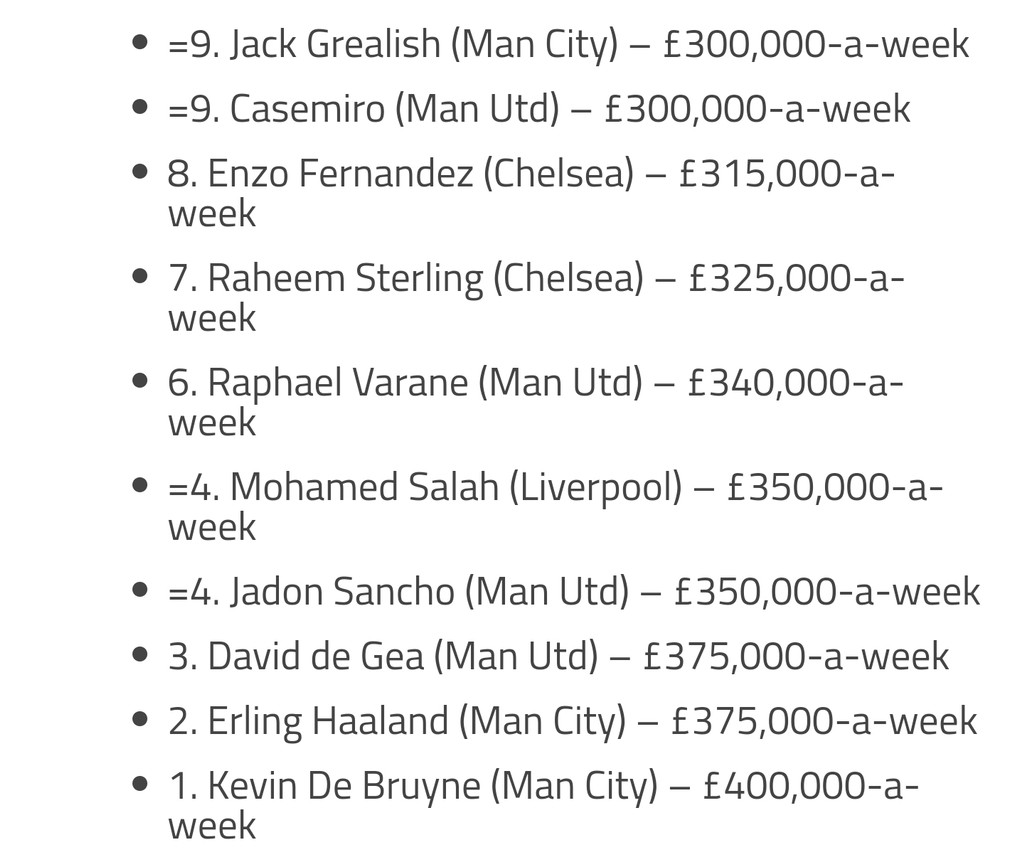The width and height of the screenshot is (1024, 853).
Task: Click the bullet beside Raheem Sterling
Action: pos(141,278)
